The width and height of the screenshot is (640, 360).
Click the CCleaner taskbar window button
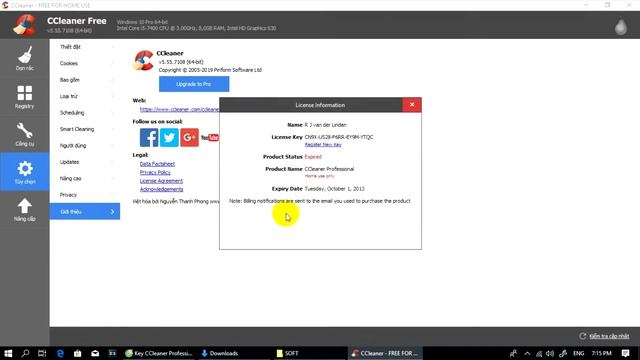385,353
